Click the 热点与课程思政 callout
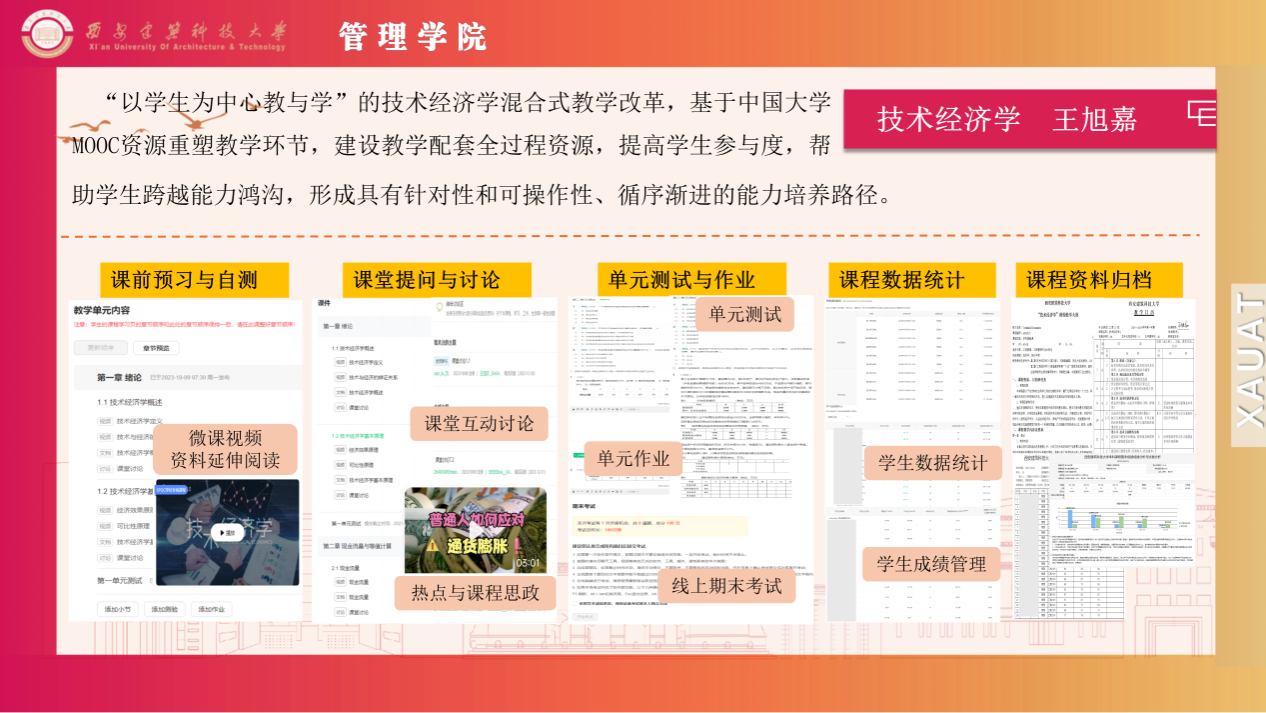The width and height of the screenshot is (1266, 713). (475, 592)
